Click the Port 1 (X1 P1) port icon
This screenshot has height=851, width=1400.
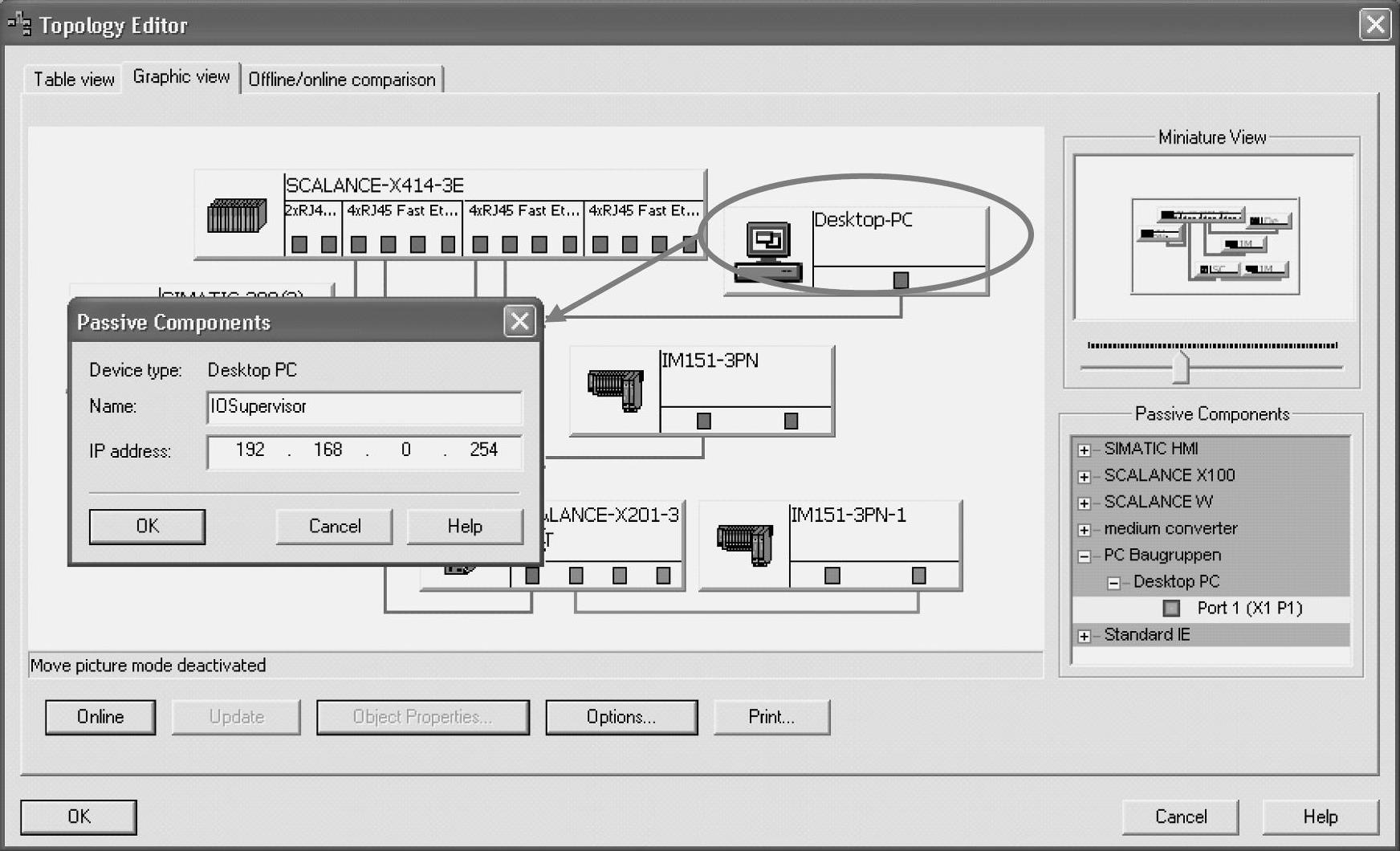coord(1172,609)
